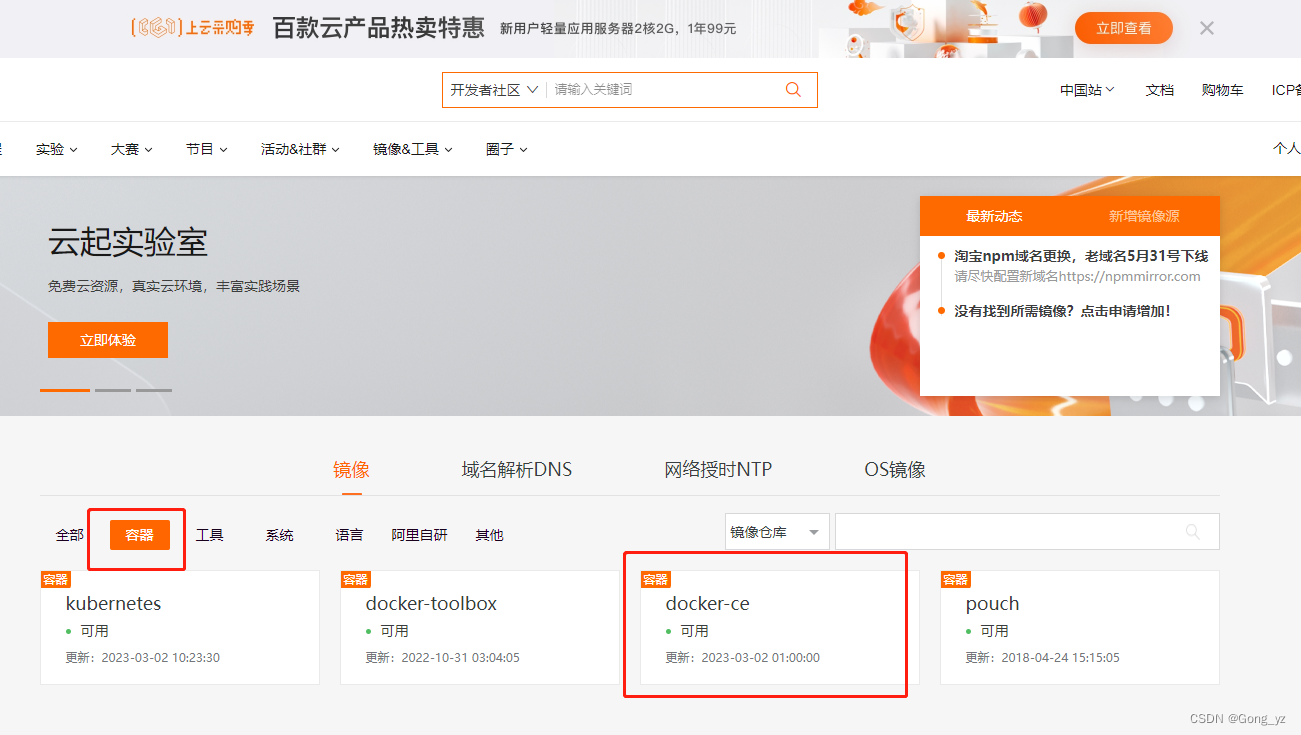Select the third carousel slide indicator
Screen dimensions: 1301x735
pyautogui.click(x=154, y=390)
